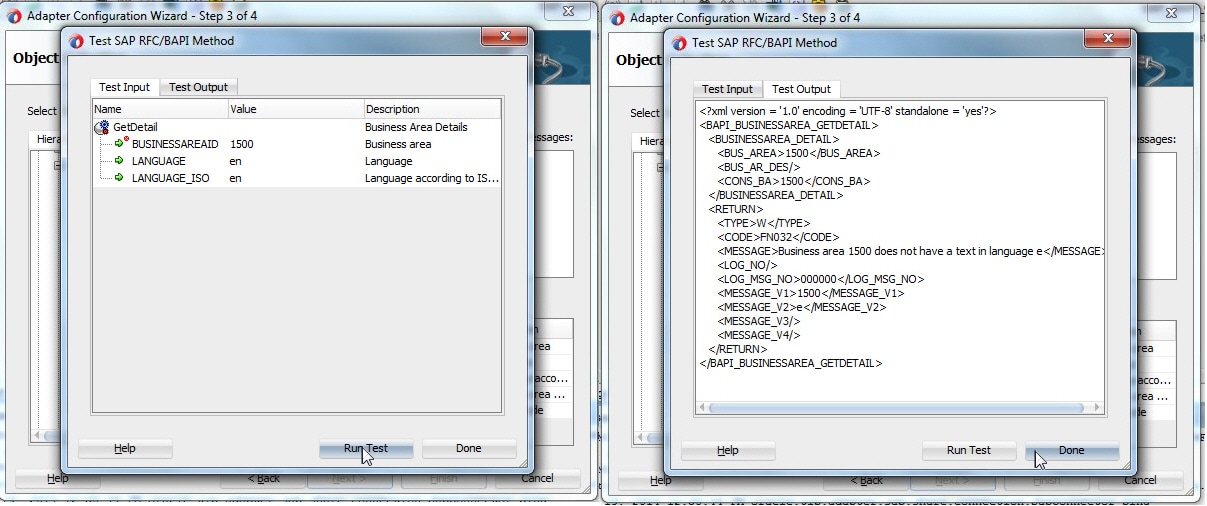Screen dimensions: 1207x506
Task: Click Oracle icon in left Test SAP dialog title
Action: (78, 41)
